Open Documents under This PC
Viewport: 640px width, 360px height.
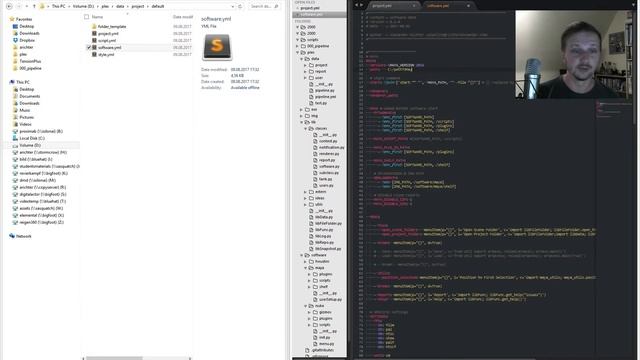tap(29, 96)
